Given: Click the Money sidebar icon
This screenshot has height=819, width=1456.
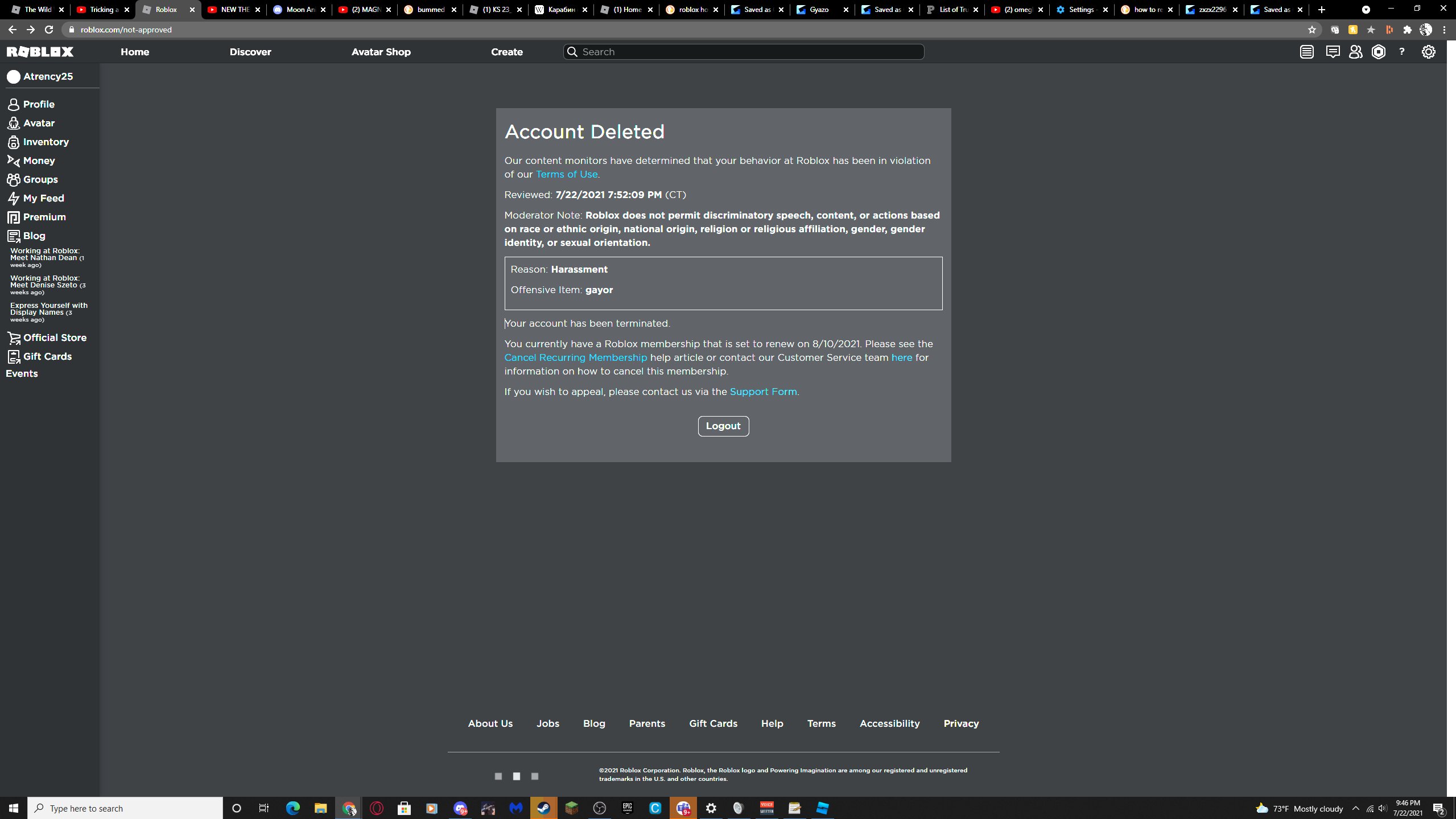Looking at the screenshot, I should pos(14,161).
